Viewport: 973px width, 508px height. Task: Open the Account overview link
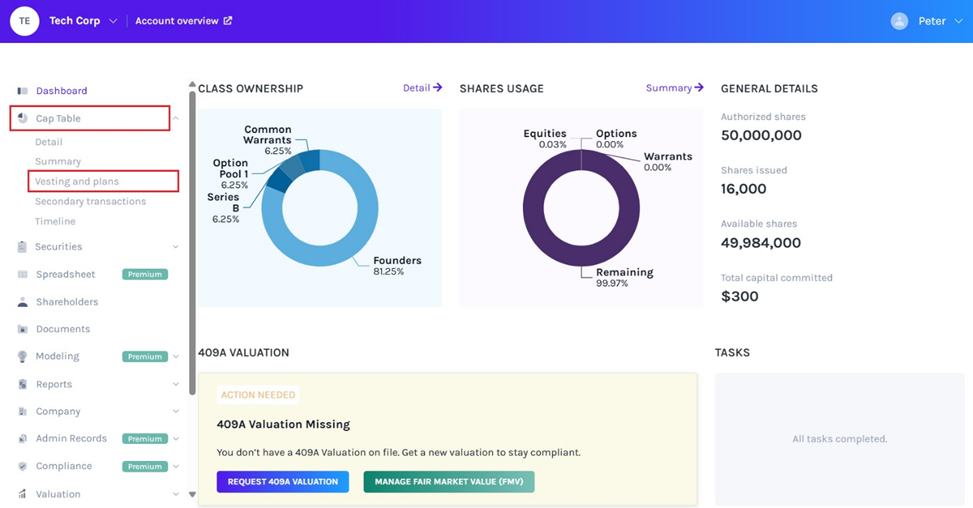177,21
